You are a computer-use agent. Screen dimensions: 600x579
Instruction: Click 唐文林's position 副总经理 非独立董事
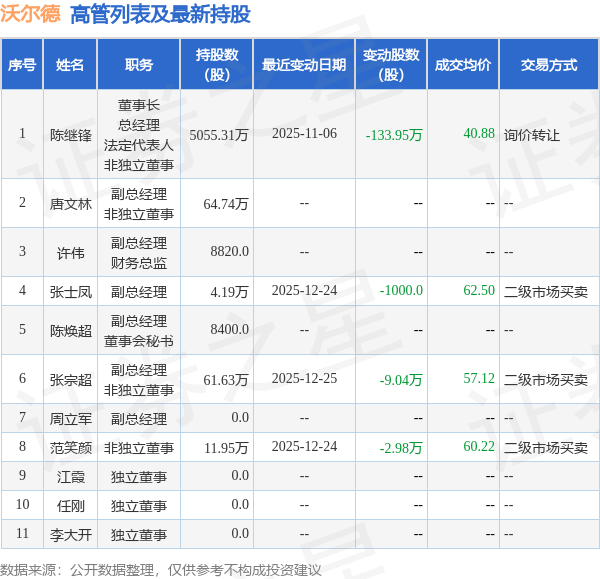click(x=139, y=204)
